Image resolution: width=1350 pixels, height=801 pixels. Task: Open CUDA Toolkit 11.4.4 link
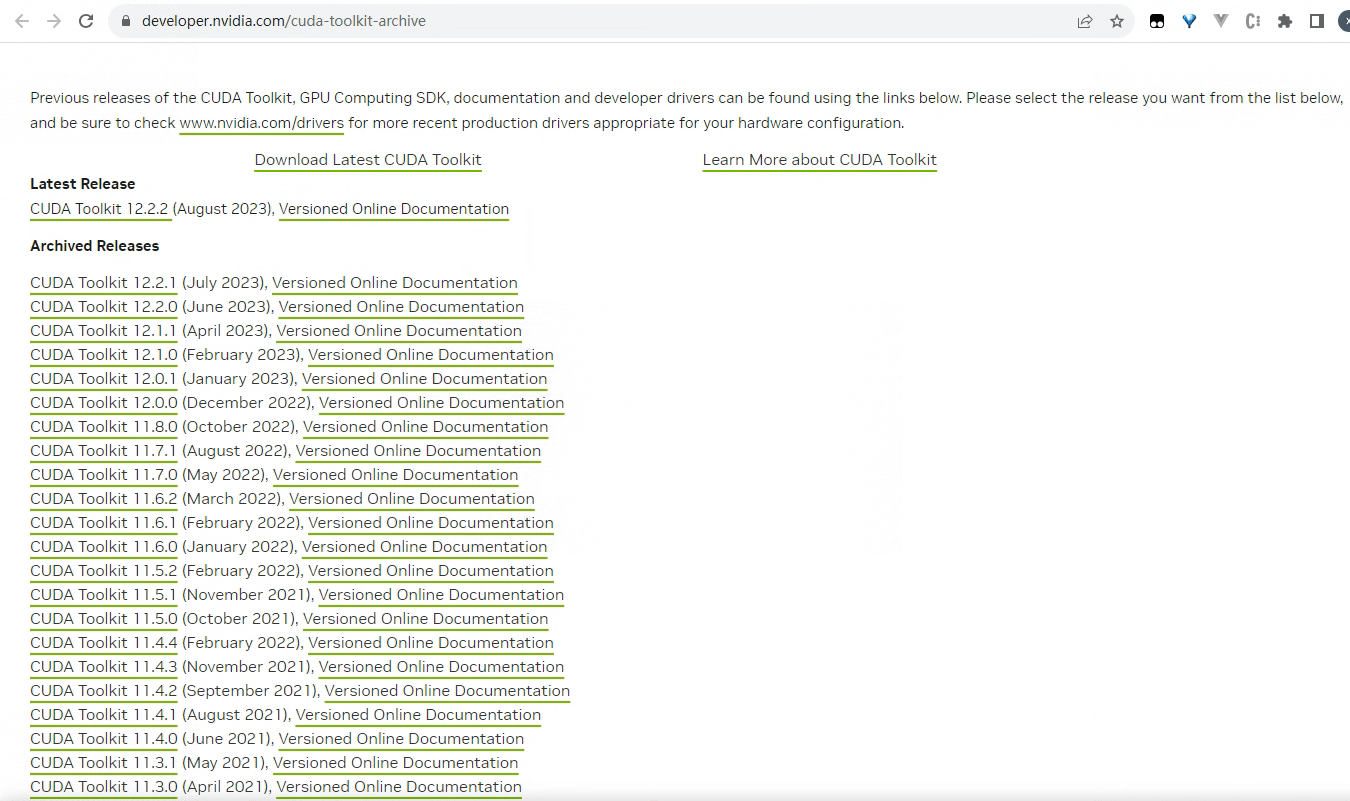click(104, 643)
